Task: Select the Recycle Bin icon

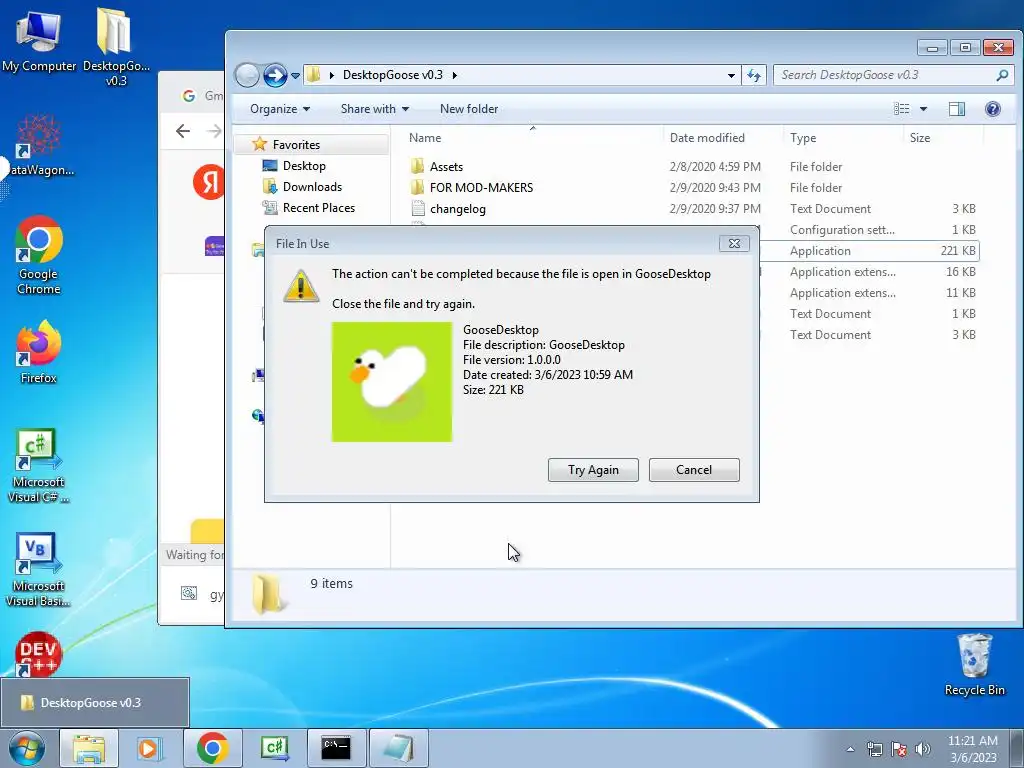Action: (974, 664)
